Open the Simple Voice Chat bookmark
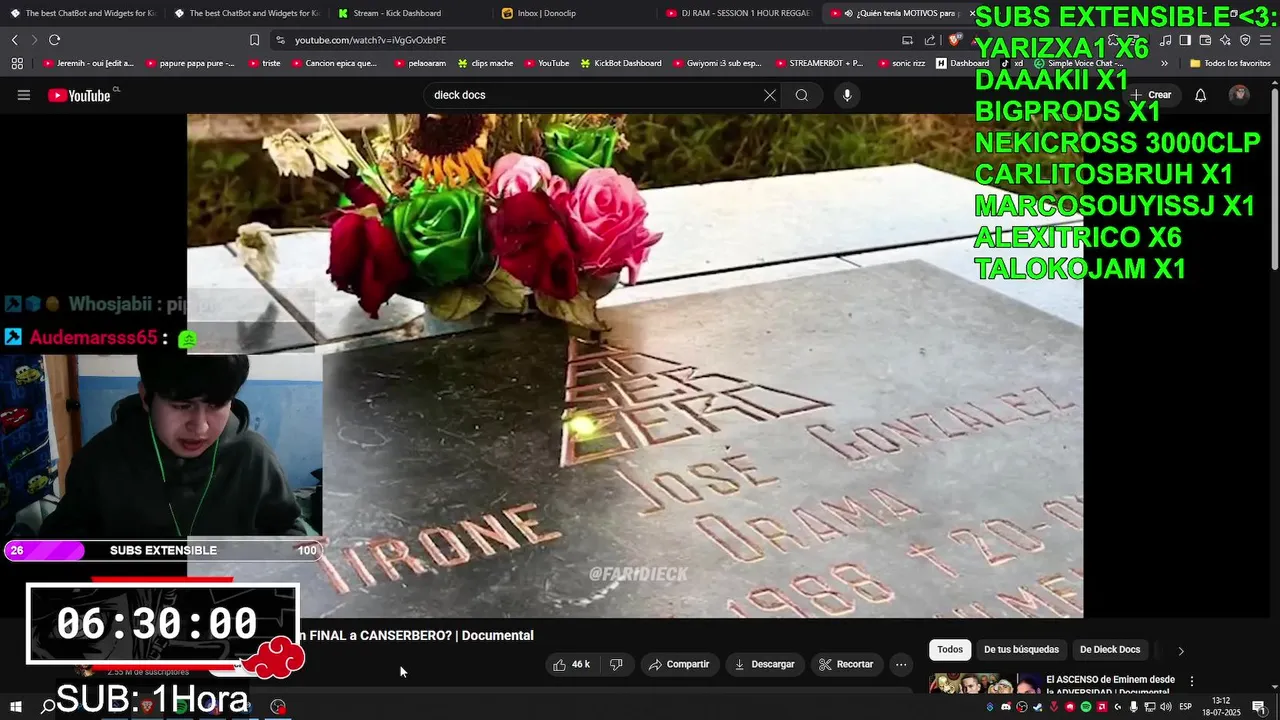 click(1079, 63)
